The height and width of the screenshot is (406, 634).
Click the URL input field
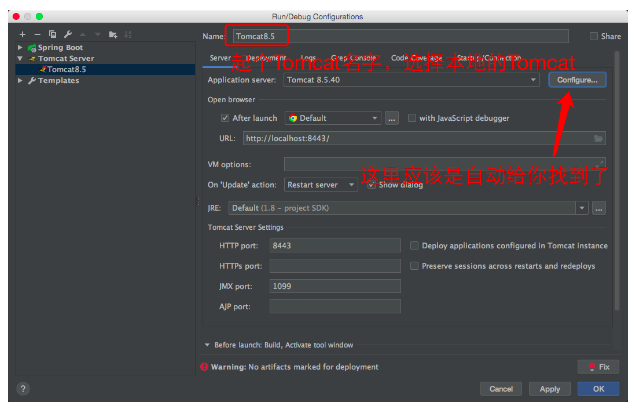pos(424,138)
